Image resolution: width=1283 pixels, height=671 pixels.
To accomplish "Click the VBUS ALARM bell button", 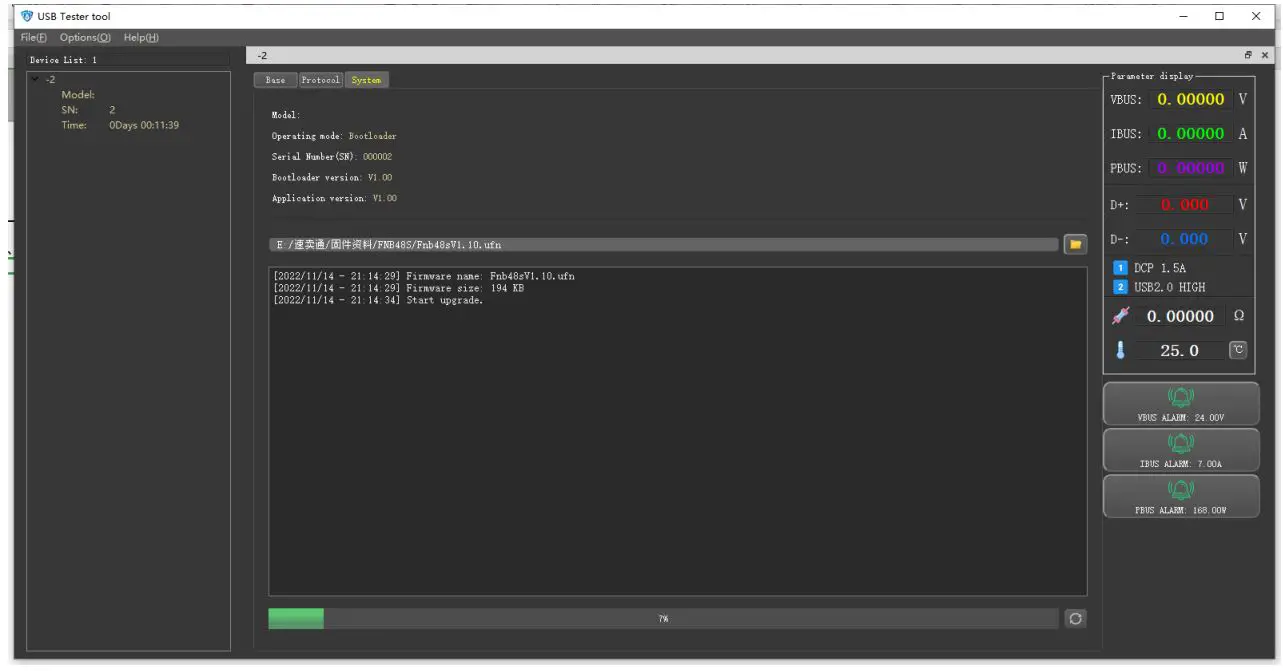I will coord(1181,404).
